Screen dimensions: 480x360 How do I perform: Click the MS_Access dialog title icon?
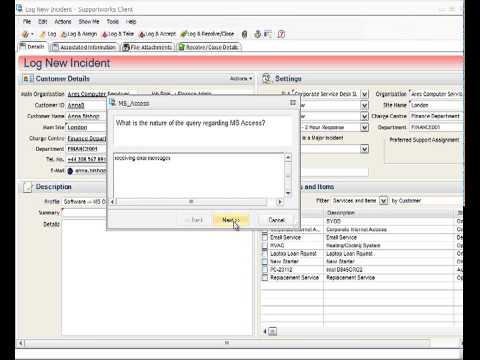[x=113, y=103]
